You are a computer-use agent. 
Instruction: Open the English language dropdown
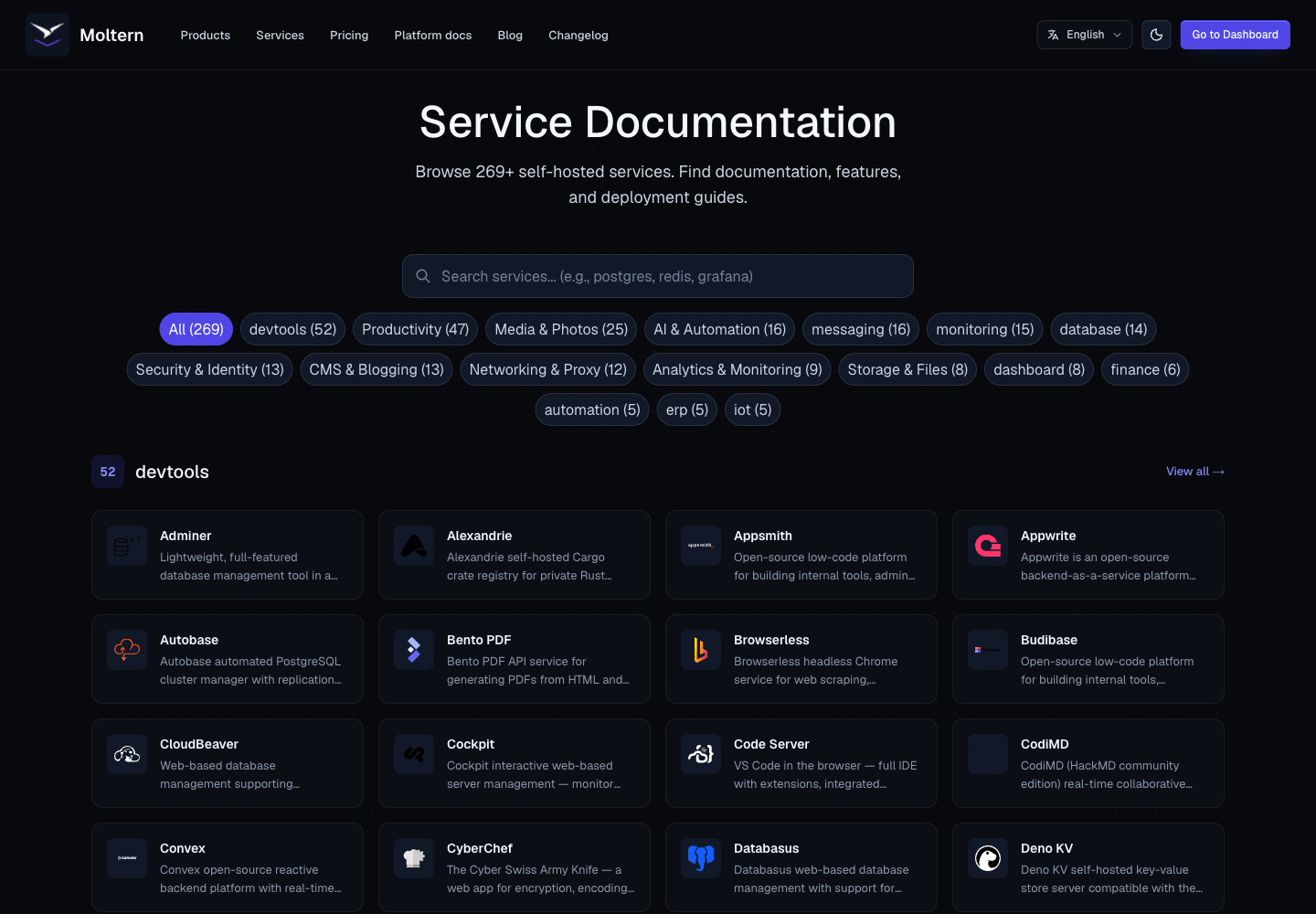[1085, 35]
